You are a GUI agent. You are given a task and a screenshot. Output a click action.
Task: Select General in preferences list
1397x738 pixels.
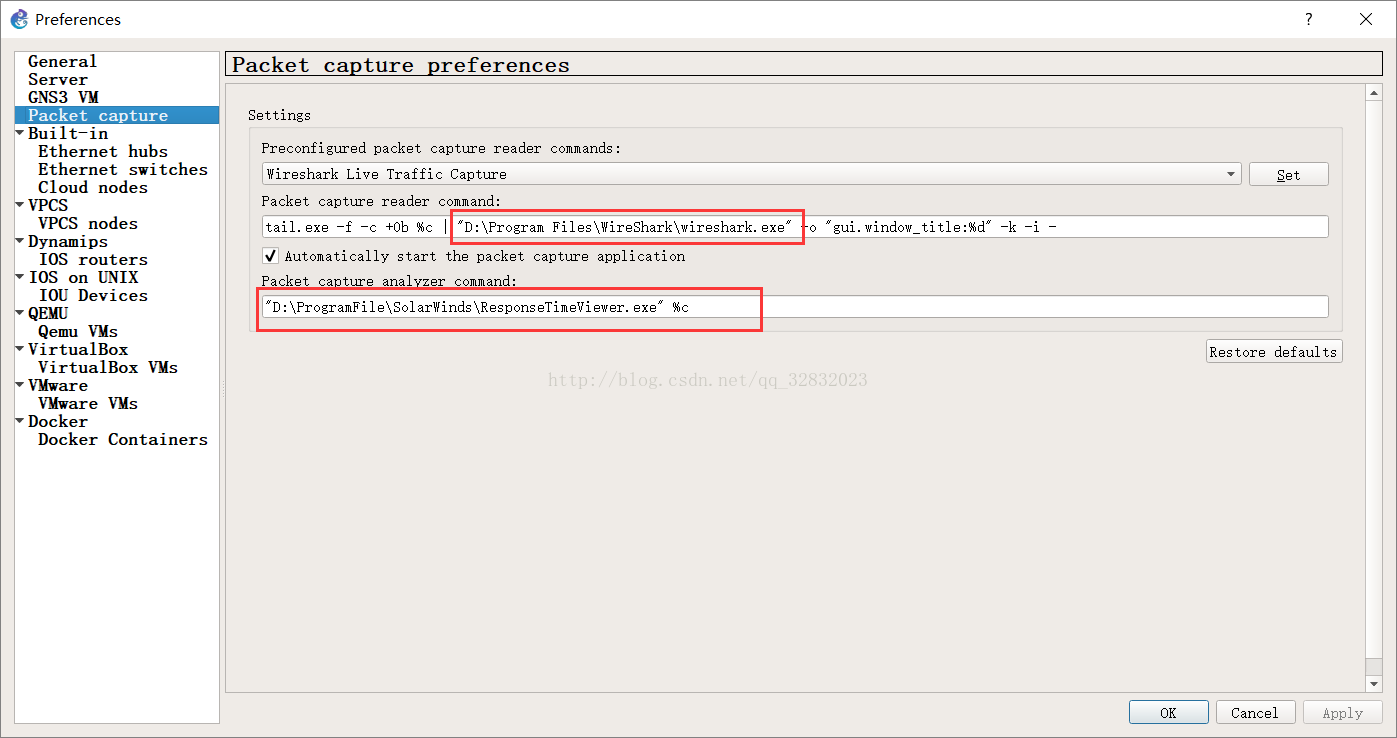pyautogui.click(x=62, y=62)
